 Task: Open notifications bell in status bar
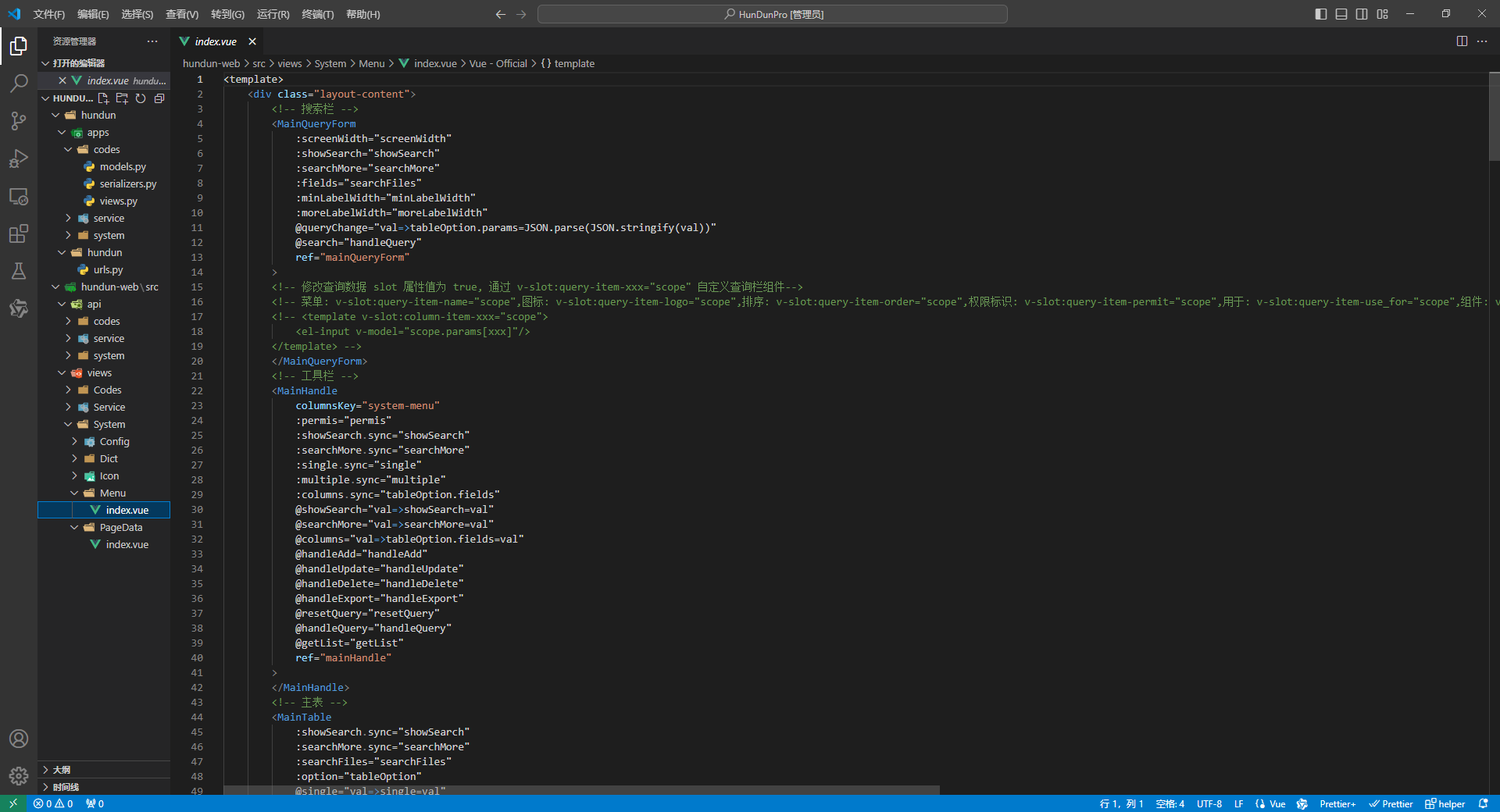click(x=1484, y=803)
